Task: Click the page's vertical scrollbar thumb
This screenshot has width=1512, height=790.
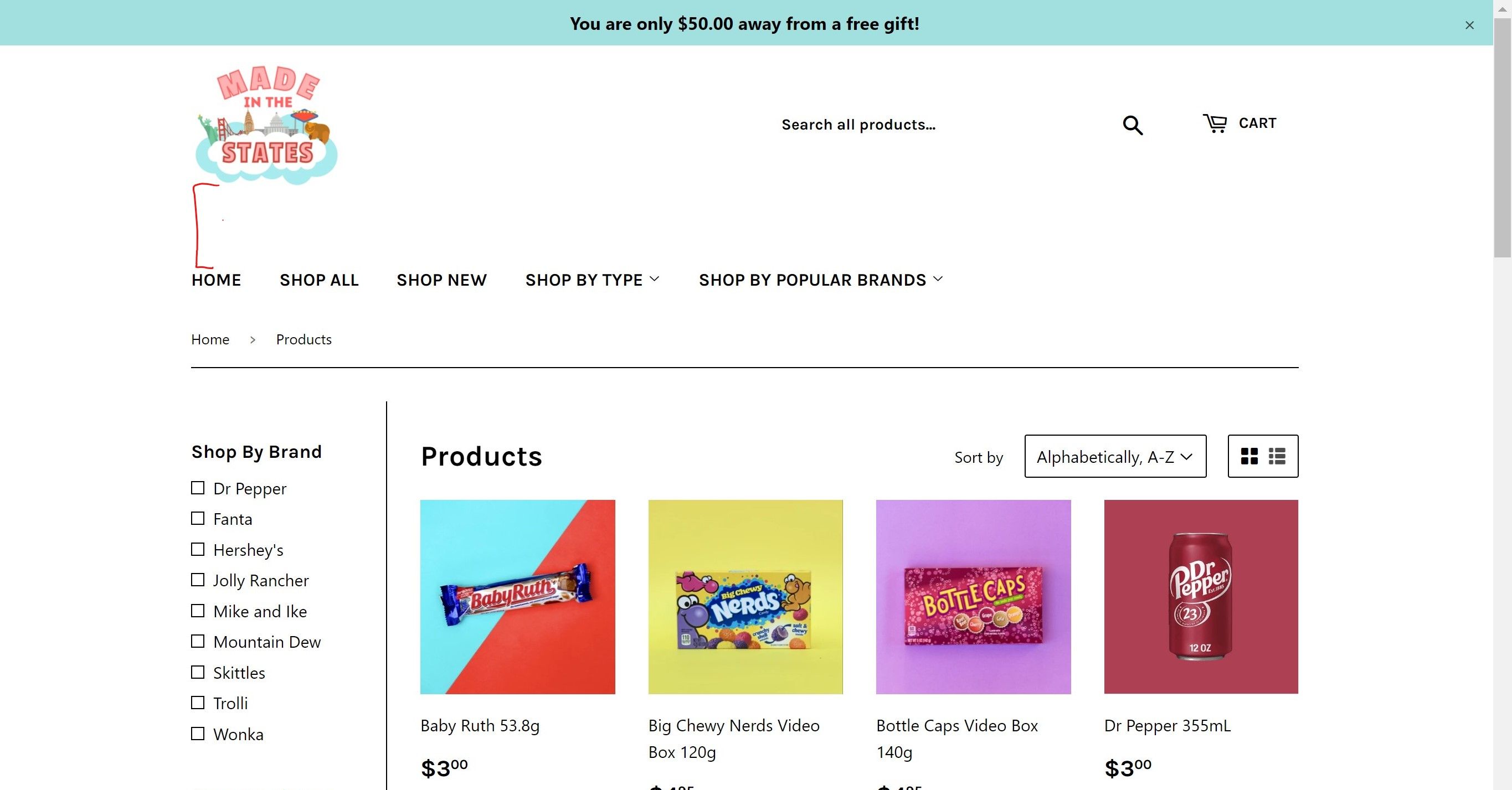Action: (1502, 135)
